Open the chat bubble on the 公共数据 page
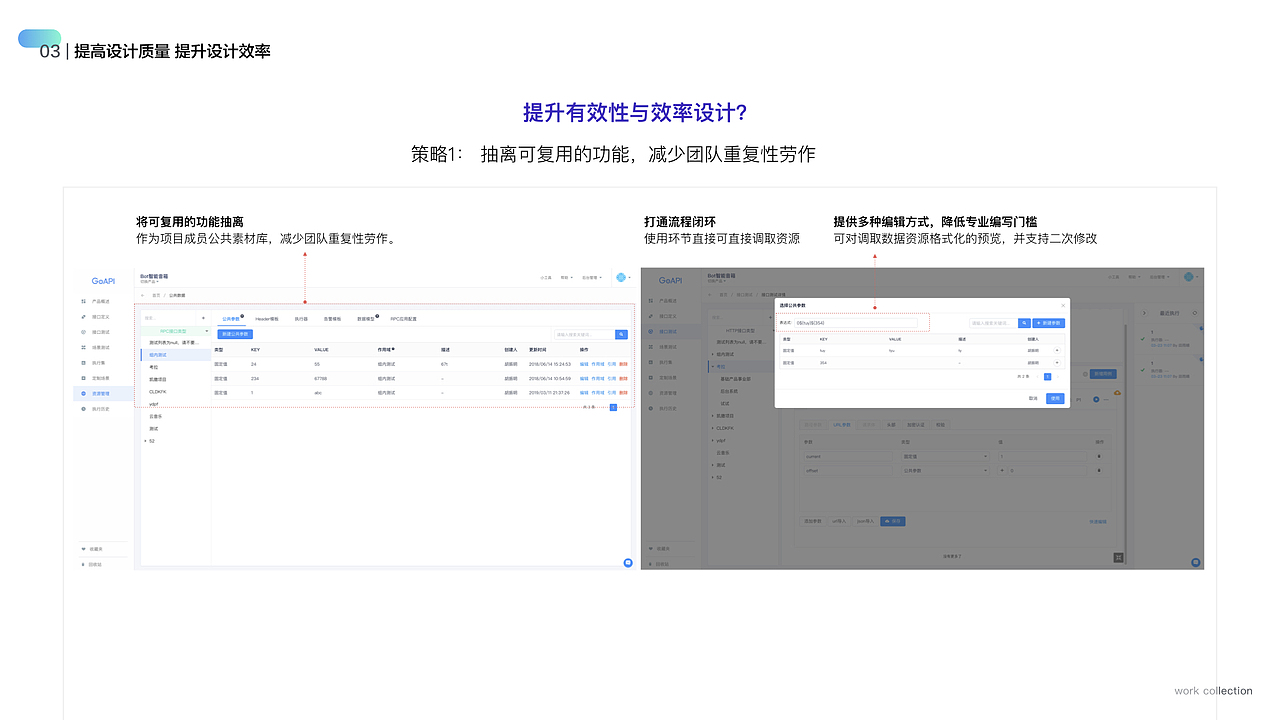Screen dimensions: 1280x720 click(628, 563)
